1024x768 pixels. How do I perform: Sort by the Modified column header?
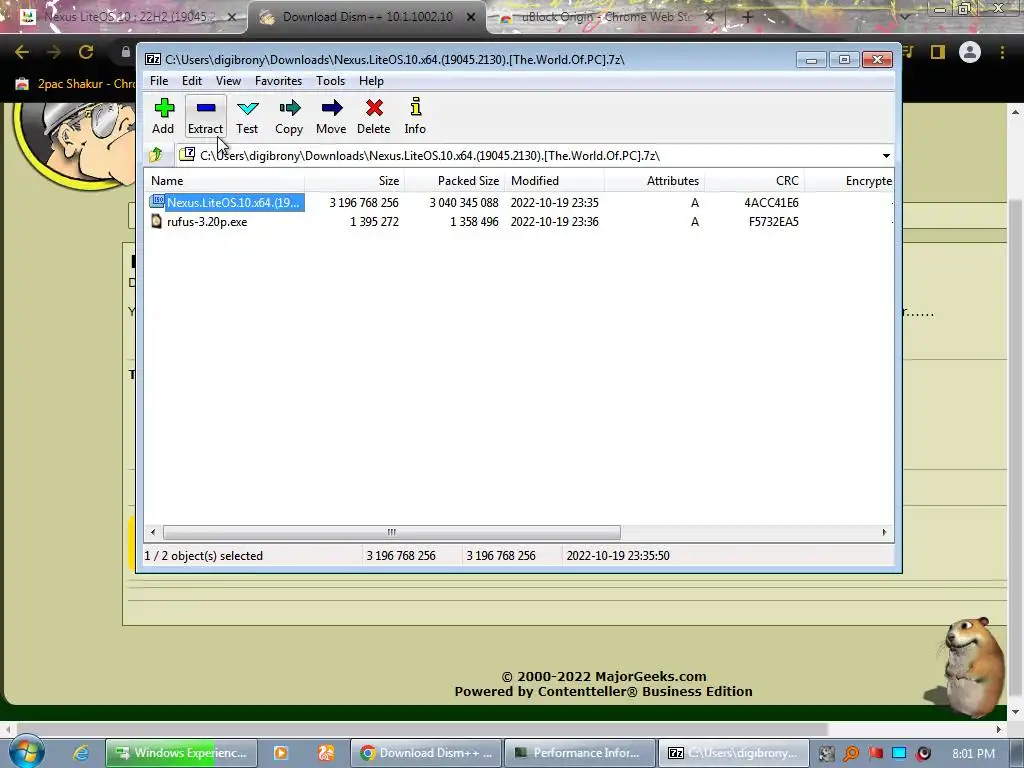[554, 181]
